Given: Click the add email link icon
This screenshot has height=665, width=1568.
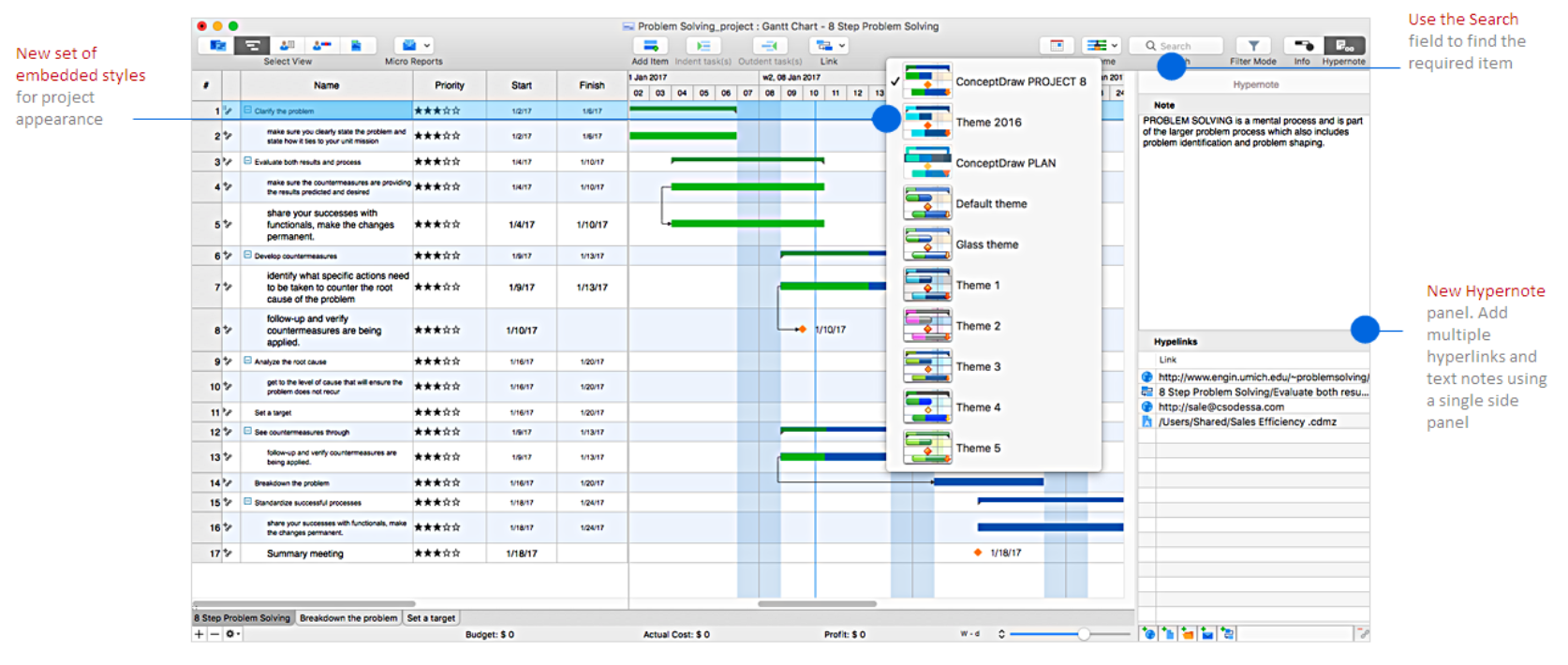Looking at the screenshot, I should (1207, 634).
